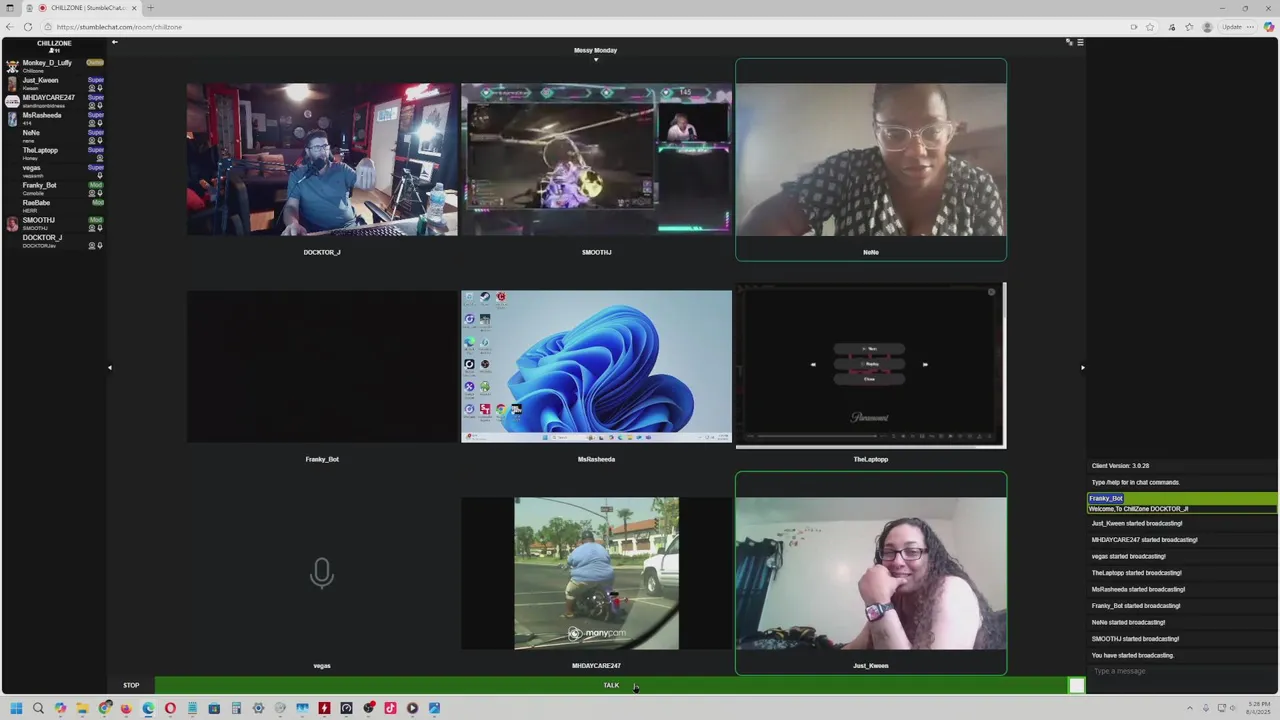Switch to the CHILLZONE browser tab
The image size is (1280, 720).
82,8
